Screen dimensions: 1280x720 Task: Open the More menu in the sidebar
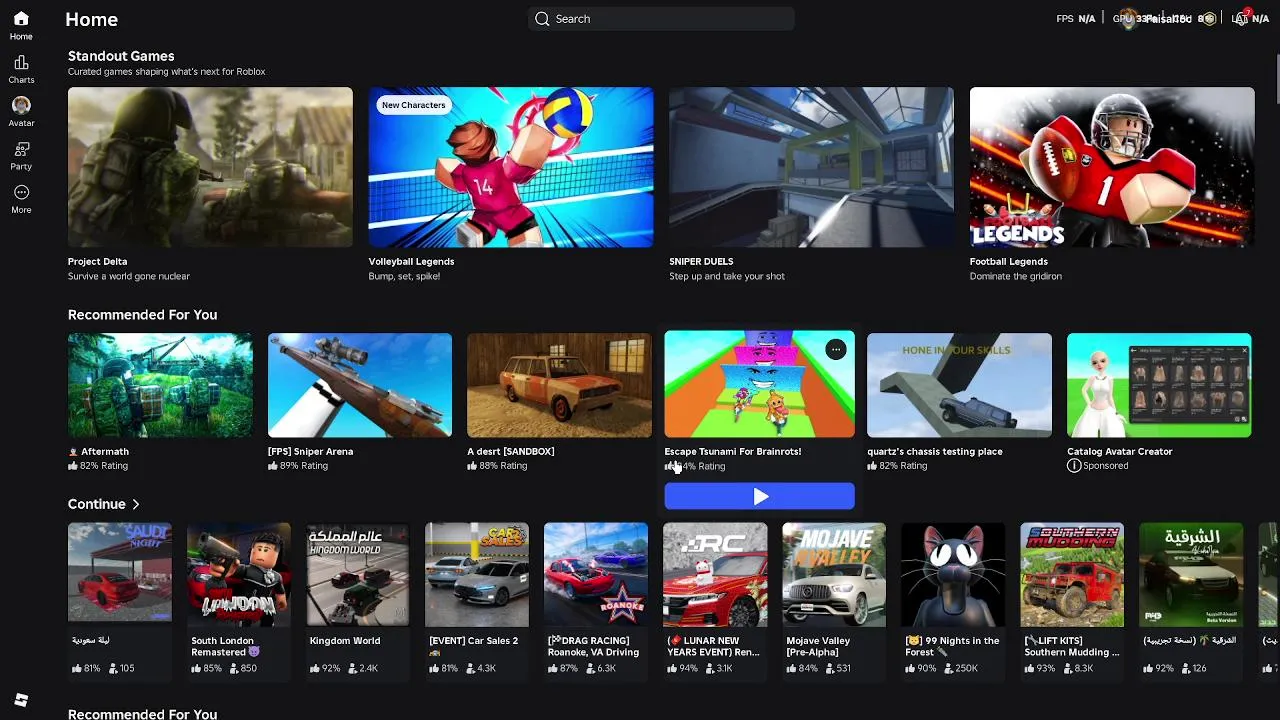tap(21, 199)
